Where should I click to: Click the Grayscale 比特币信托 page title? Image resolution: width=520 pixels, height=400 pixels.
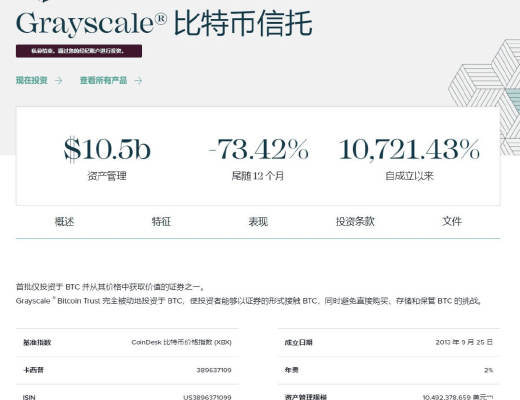(x=164, y=23)
